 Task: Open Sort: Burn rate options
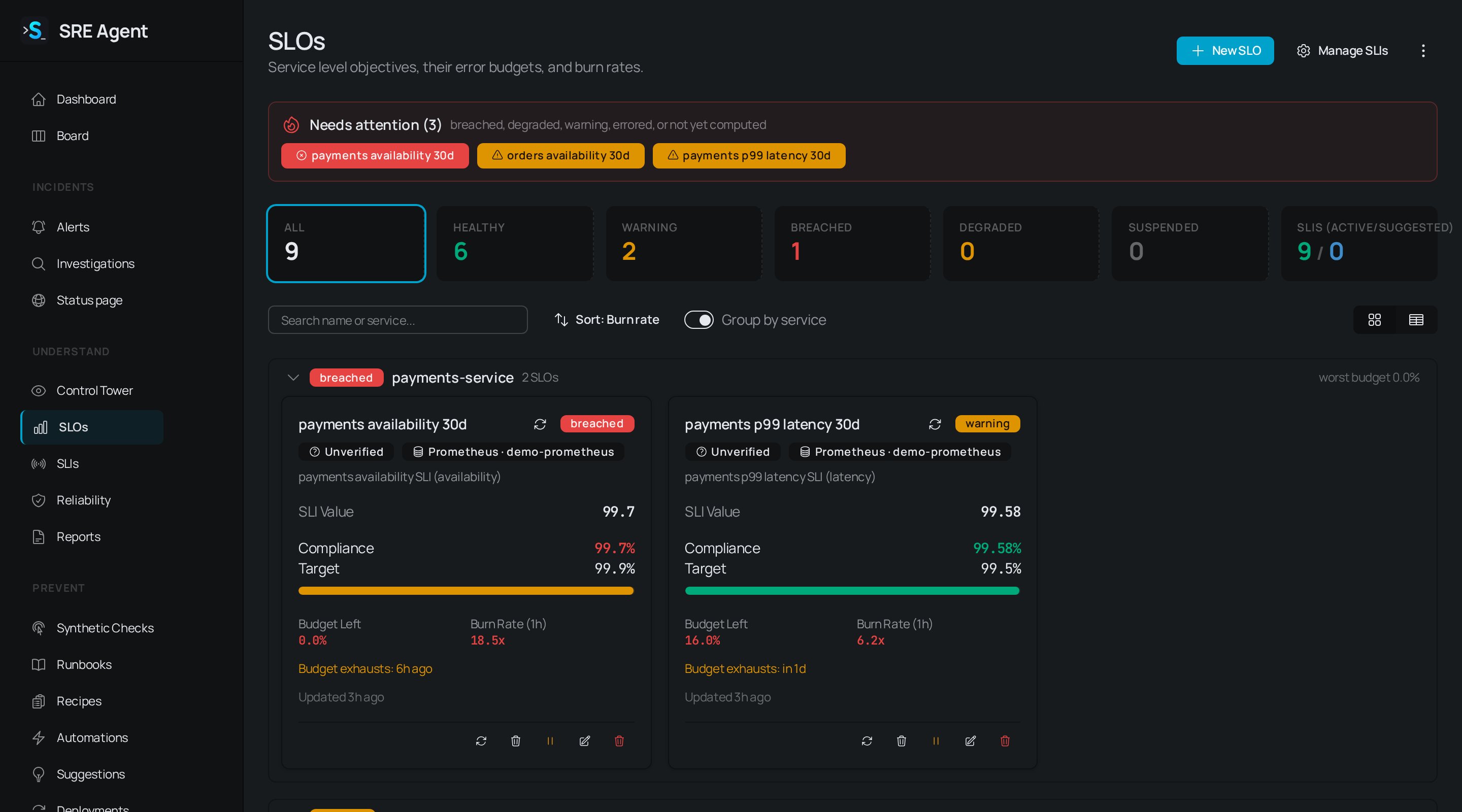point(607,320)
